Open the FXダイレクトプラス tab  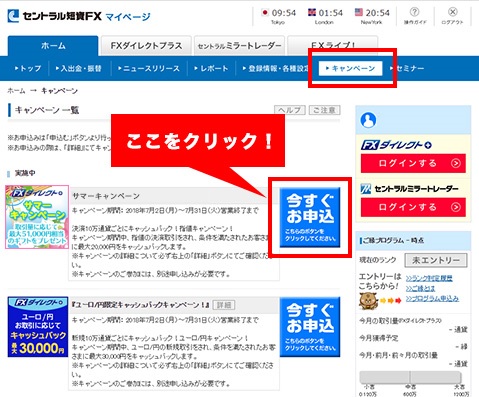146,46
